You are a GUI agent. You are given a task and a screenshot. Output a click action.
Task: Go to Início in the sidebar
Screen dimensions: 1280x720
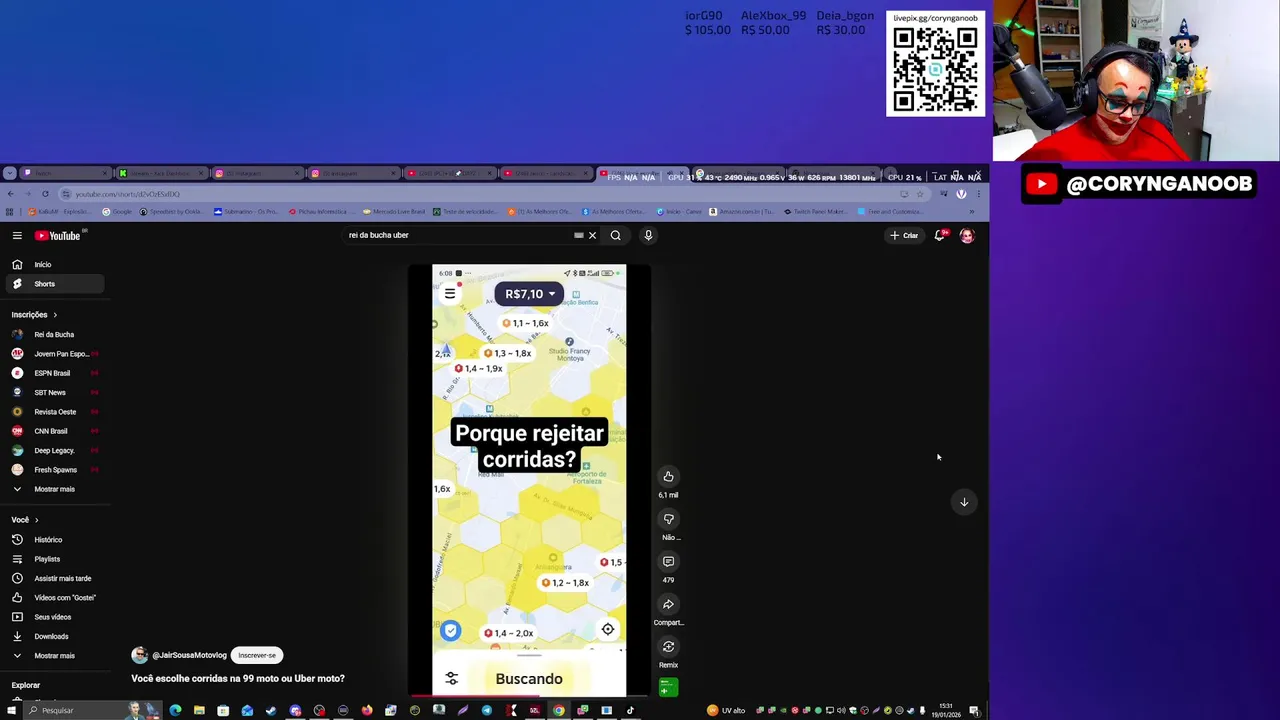coord(55,265)
